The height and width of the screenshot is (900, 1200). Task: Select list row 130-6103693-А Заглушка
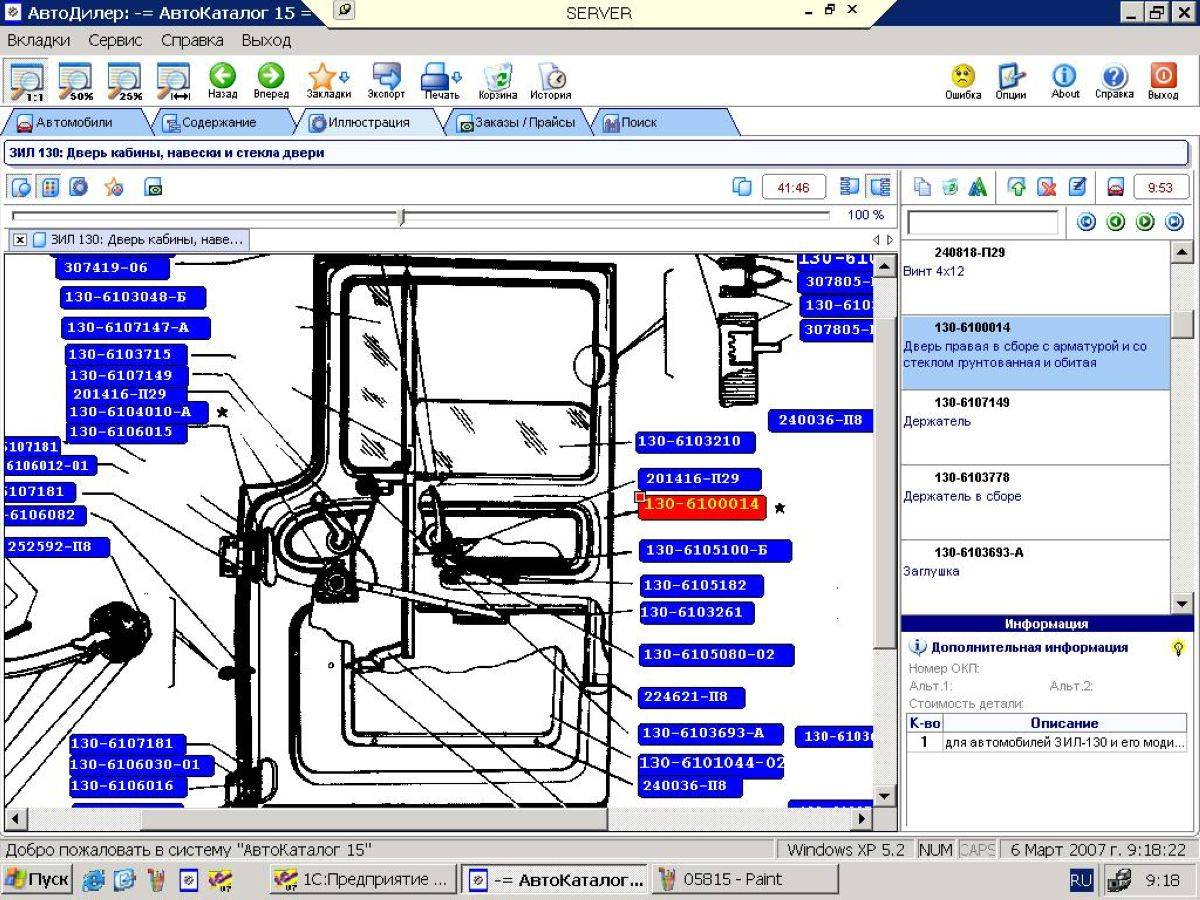pyautogui.click(x=1034, y=577)
